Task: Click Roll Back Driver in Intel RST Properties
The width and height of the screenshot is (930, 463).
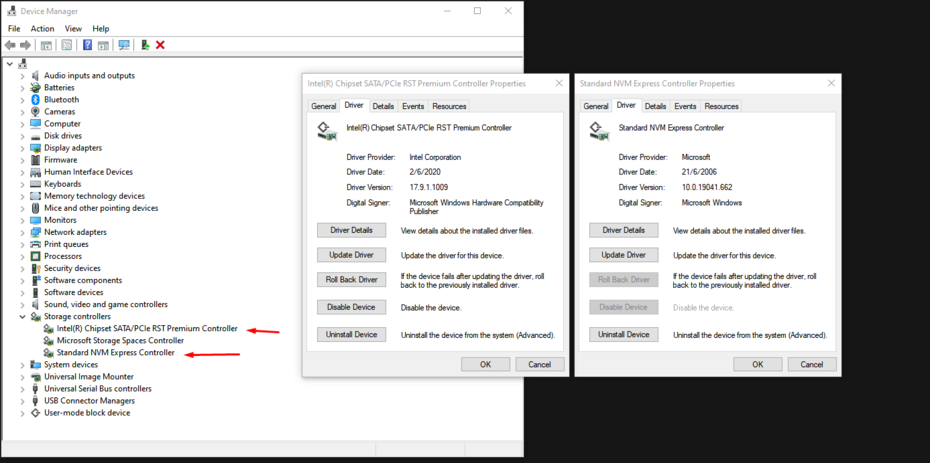Action: pyautogui.click(x=352, y=279)
